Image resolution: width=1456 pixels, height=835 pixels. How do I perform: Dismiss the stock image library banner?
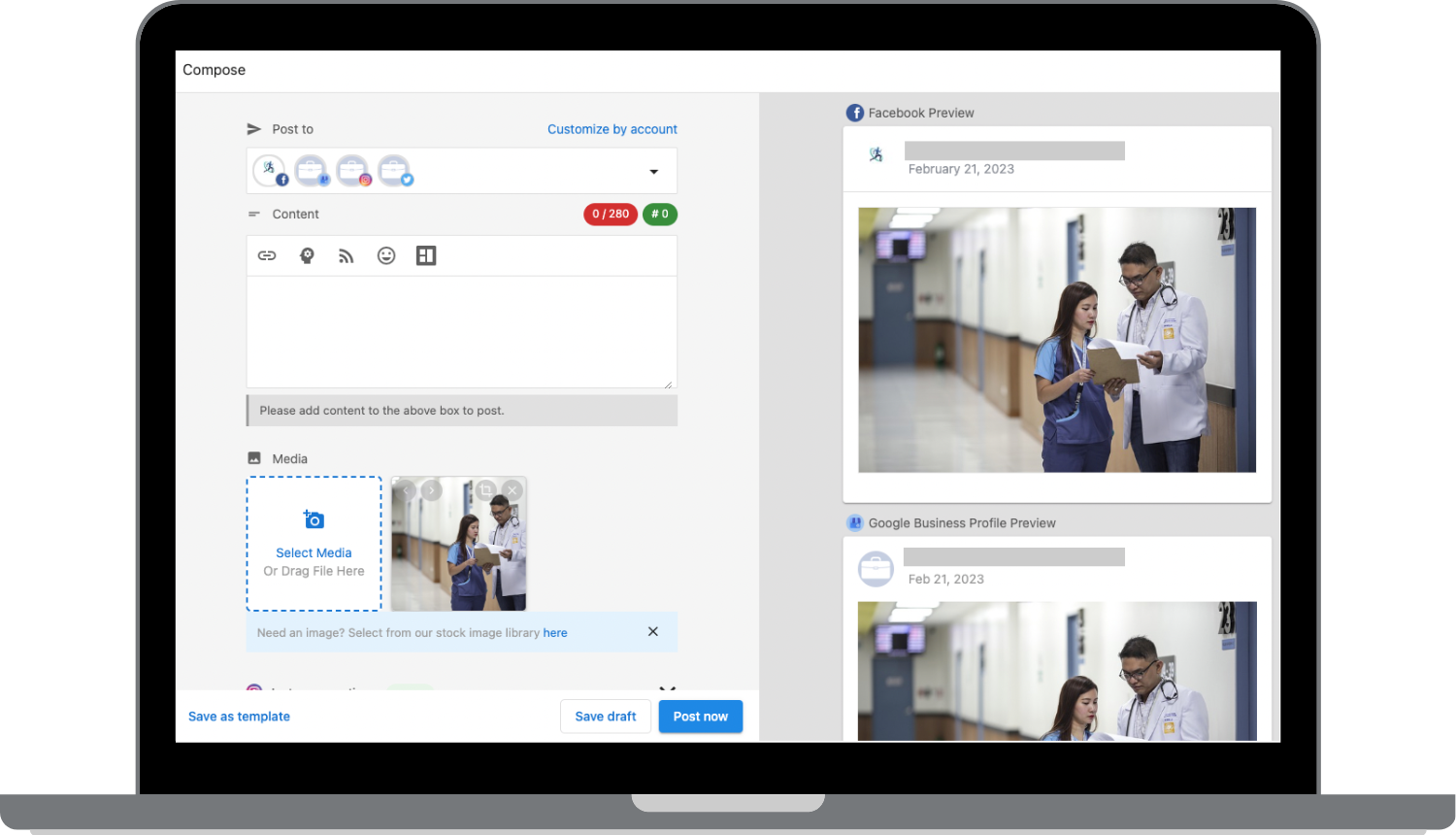(x=652, y=631)
